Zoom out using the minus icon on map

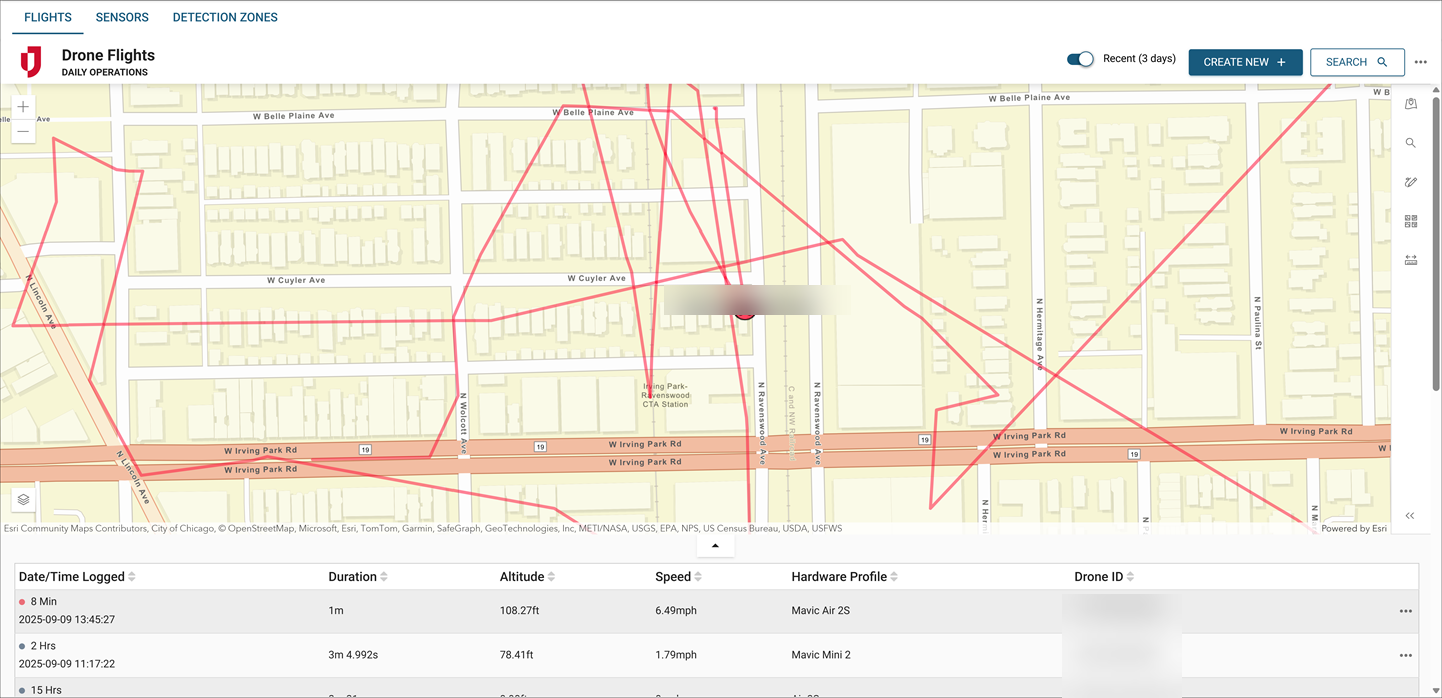(23, 131)
